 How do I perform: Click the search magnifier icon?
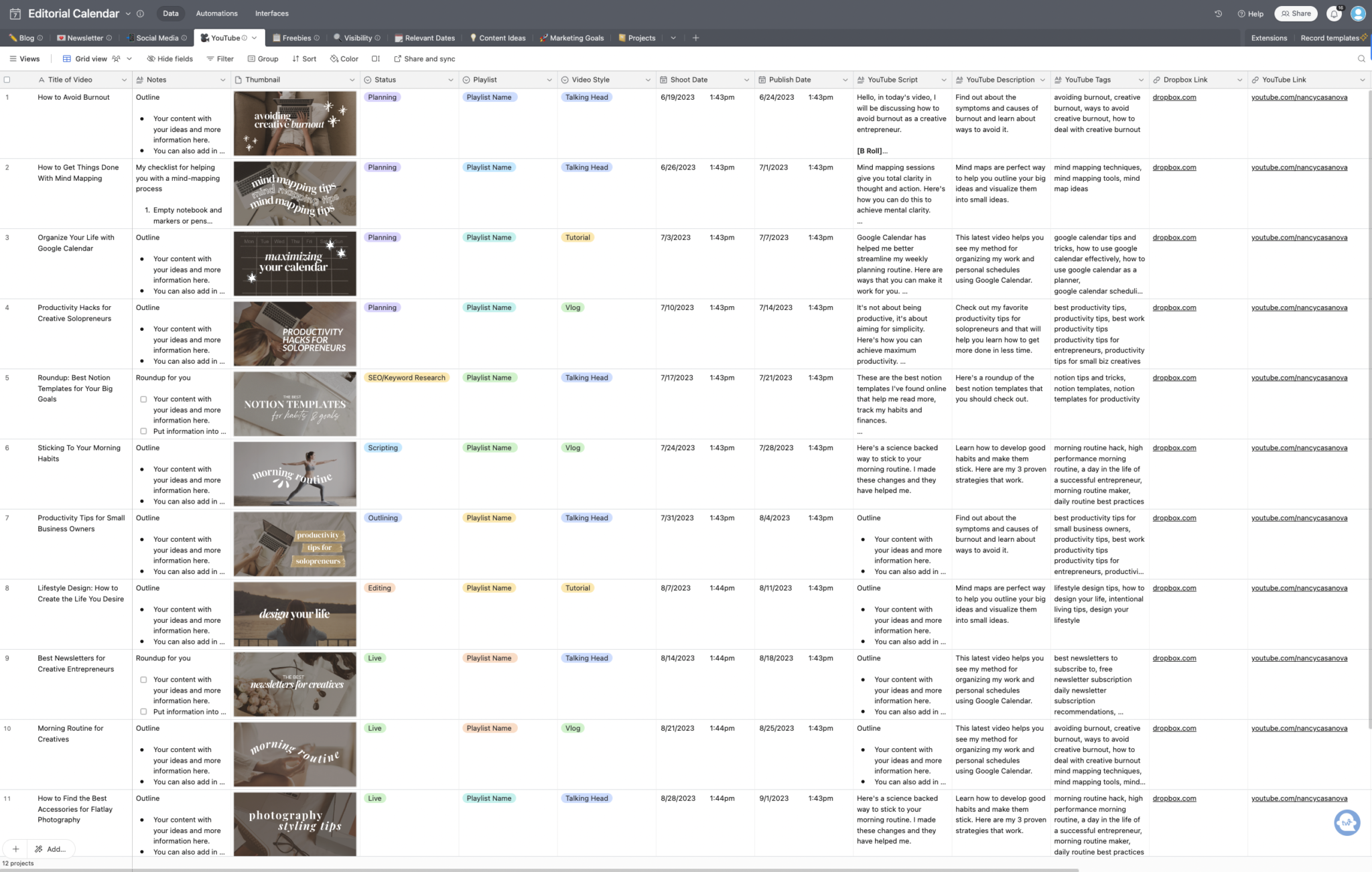1361,59
